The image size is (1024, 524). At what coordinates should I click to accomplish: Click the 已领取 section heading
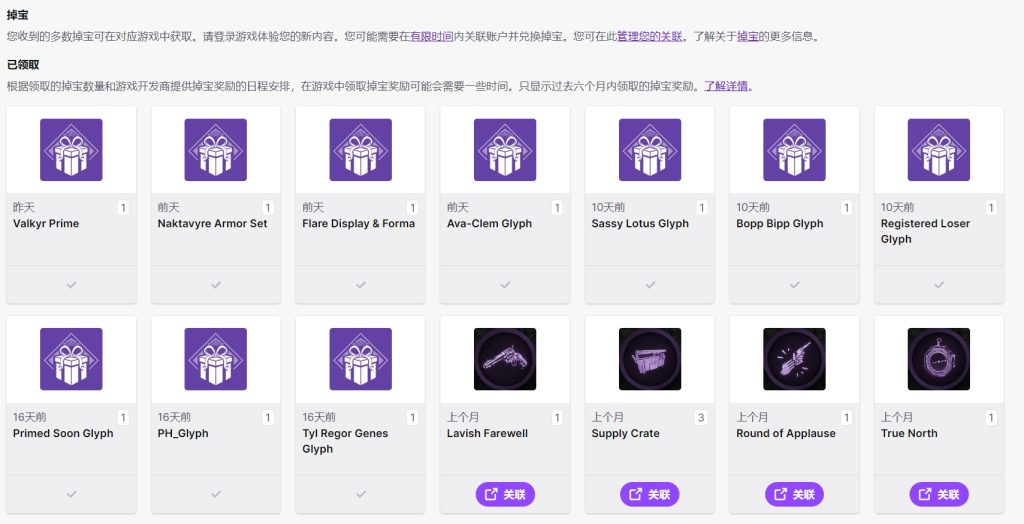23,65
